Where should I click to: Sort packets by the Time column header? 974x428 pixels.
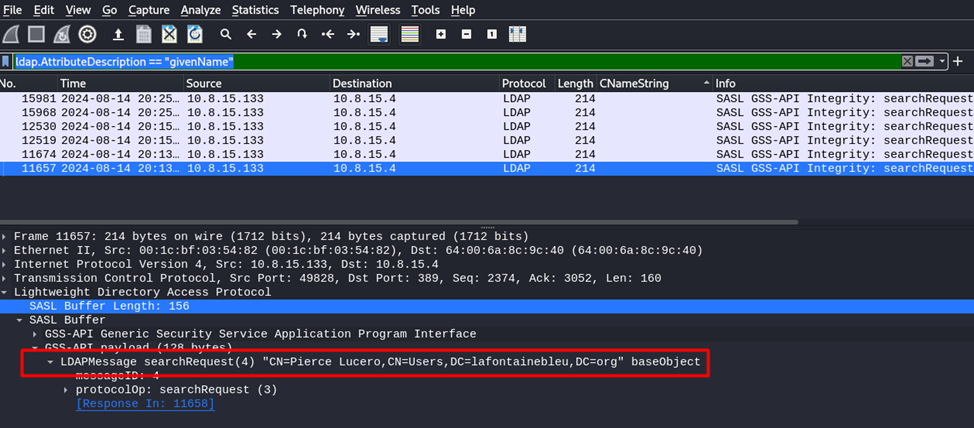(121, 83)
